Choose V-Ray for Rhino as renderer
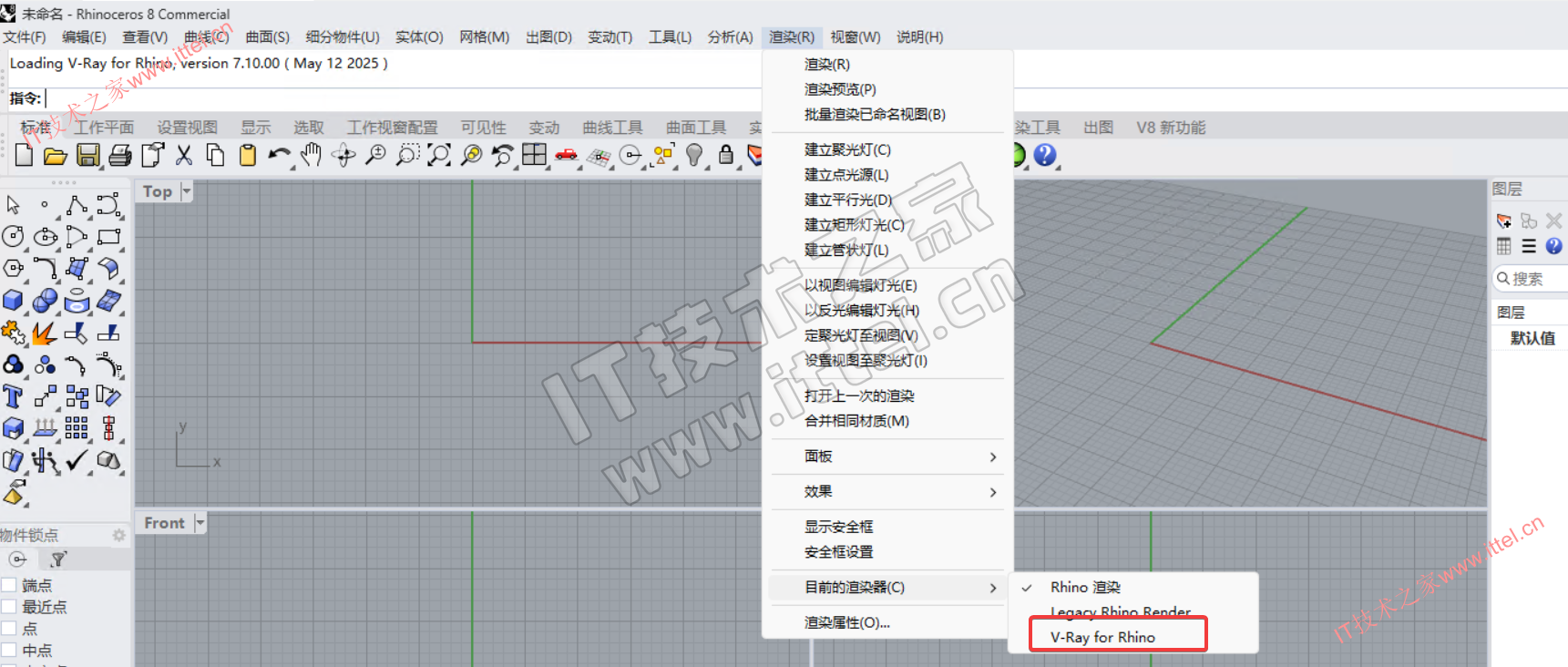The width and height of the screenshot is (1568, 667). pyautogui.click(x=1102, y=637)
